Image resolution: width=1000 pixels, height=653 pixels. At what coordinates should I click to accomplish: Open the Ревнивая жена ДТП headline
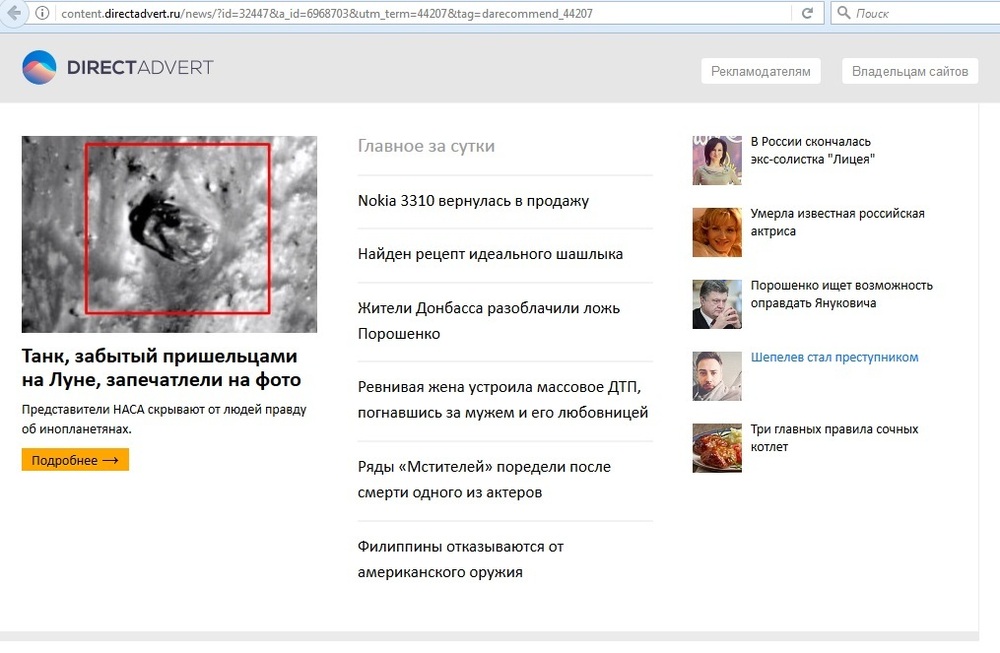coord(503,400)
